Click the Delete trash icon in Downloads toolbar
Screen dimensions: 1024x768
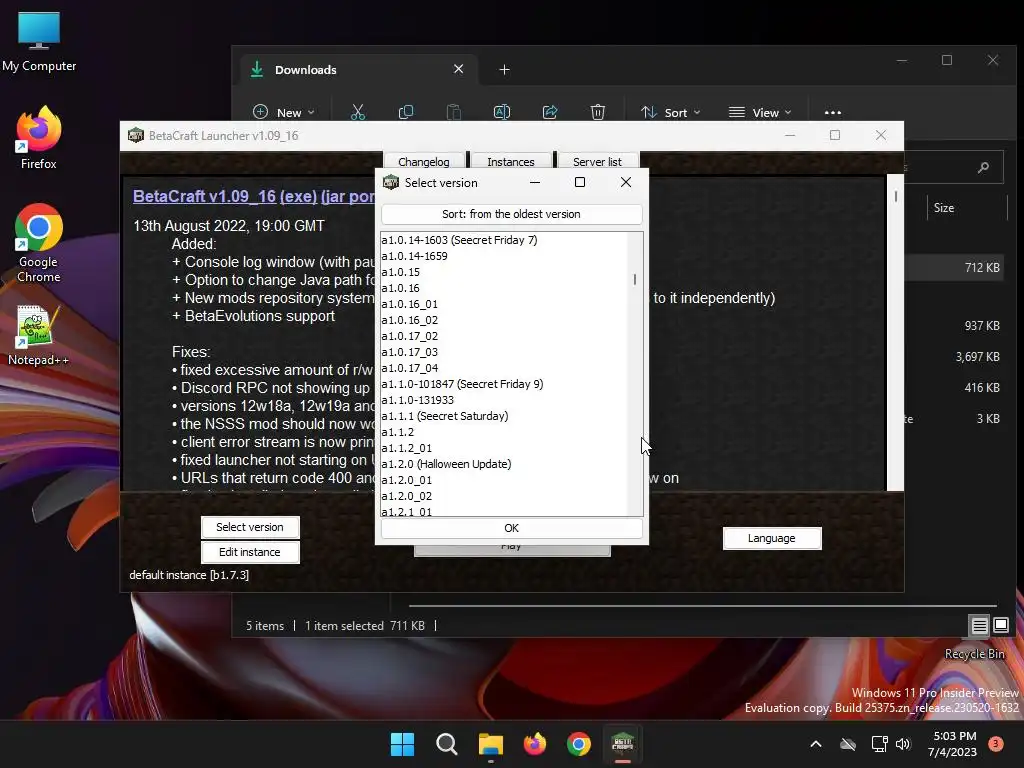pos(598,112)
